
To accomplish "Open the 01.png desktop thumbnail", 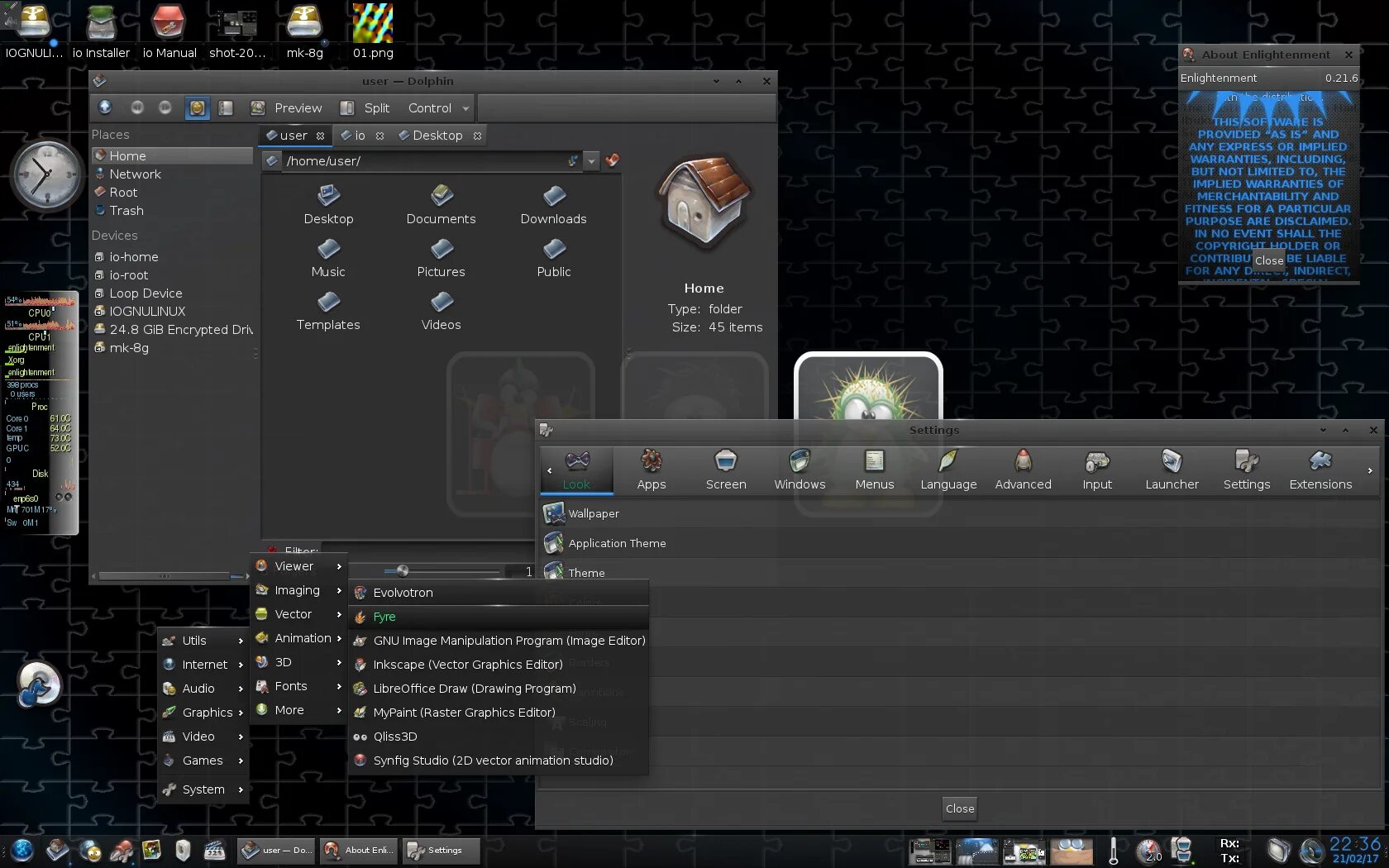I will click(373, 31).
